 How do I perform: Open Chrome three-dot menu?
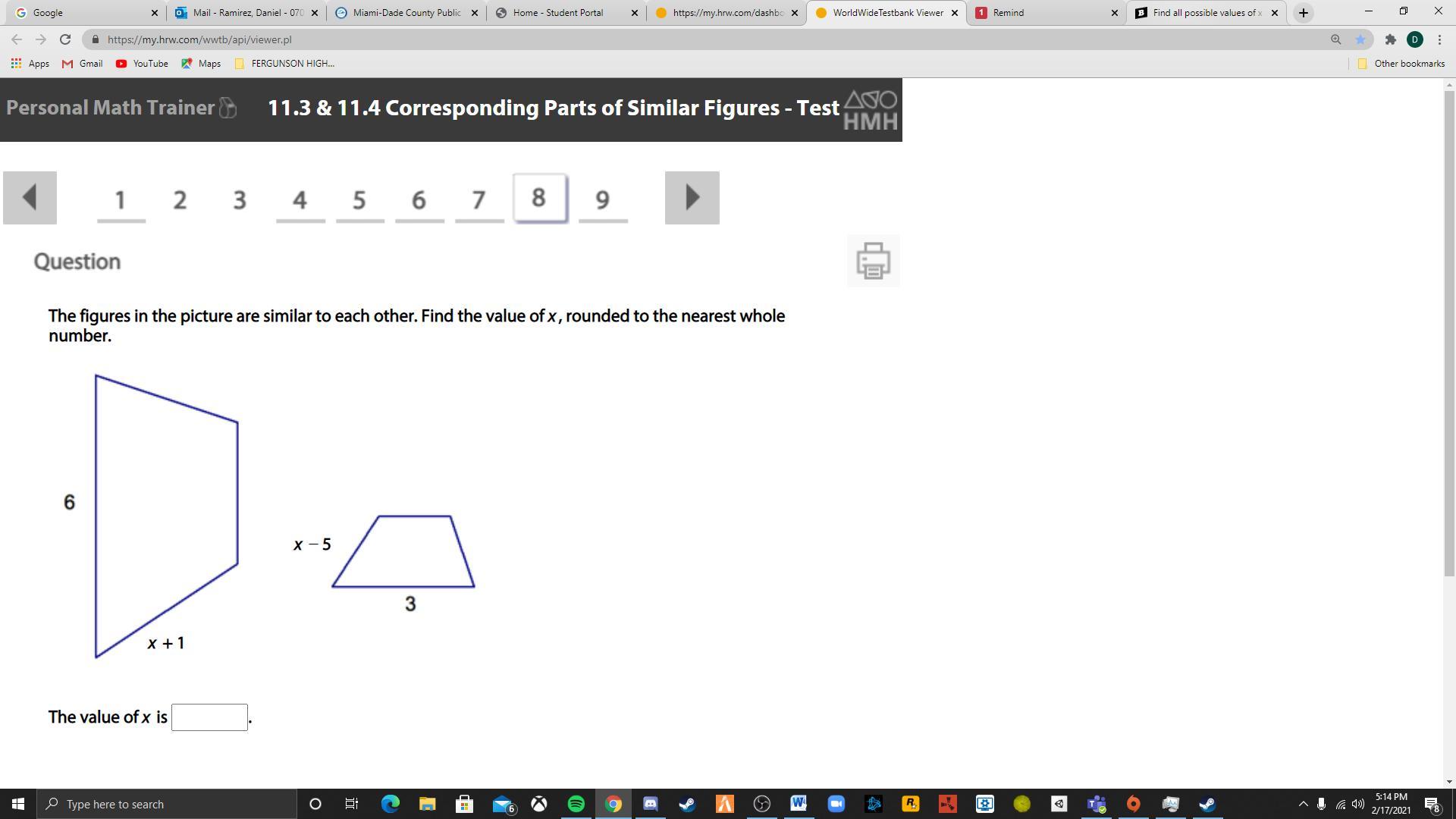click(1439, 39)
